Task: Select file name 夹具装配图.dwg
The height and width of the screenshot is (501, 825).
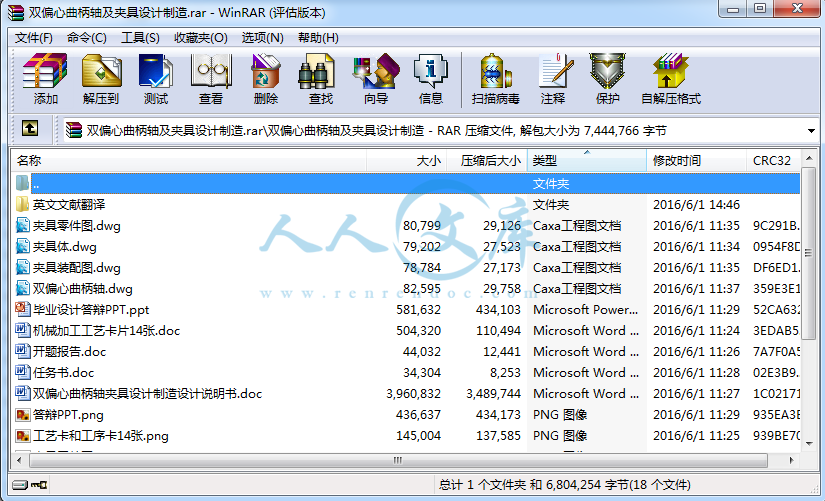Action: [x=77, y=267]
